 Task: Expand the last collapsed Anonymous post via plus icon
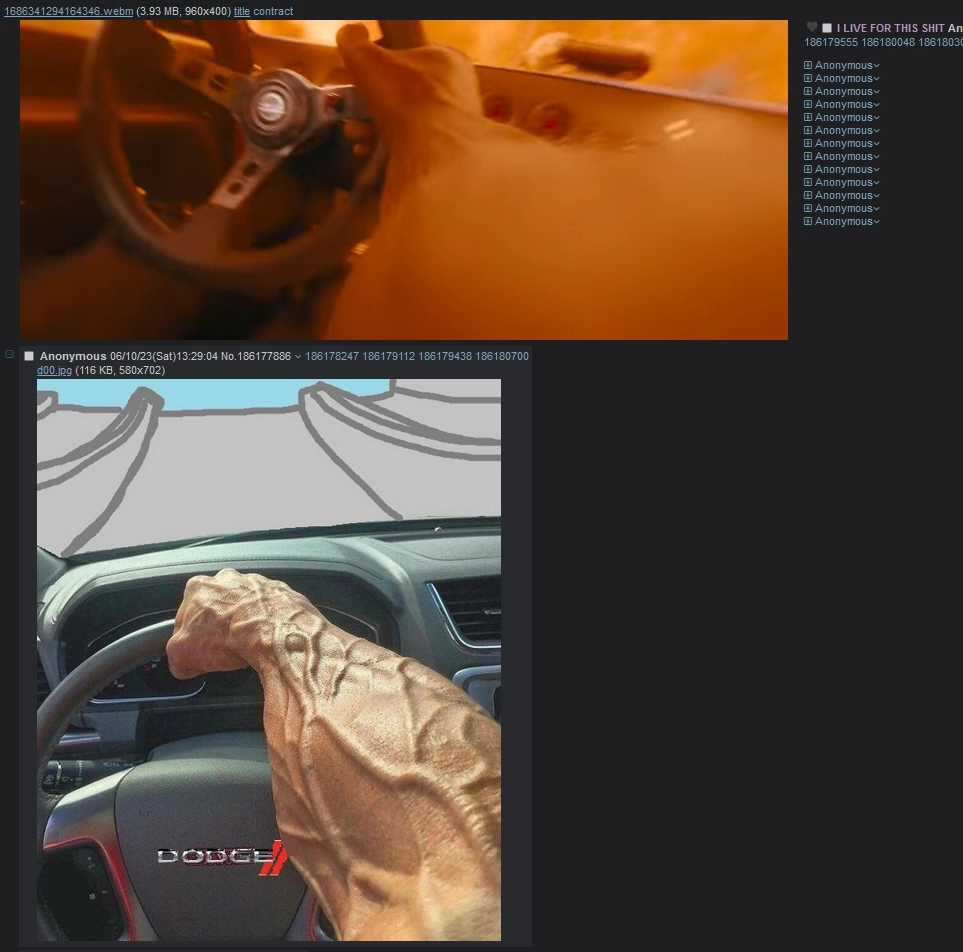click(808, 221)
